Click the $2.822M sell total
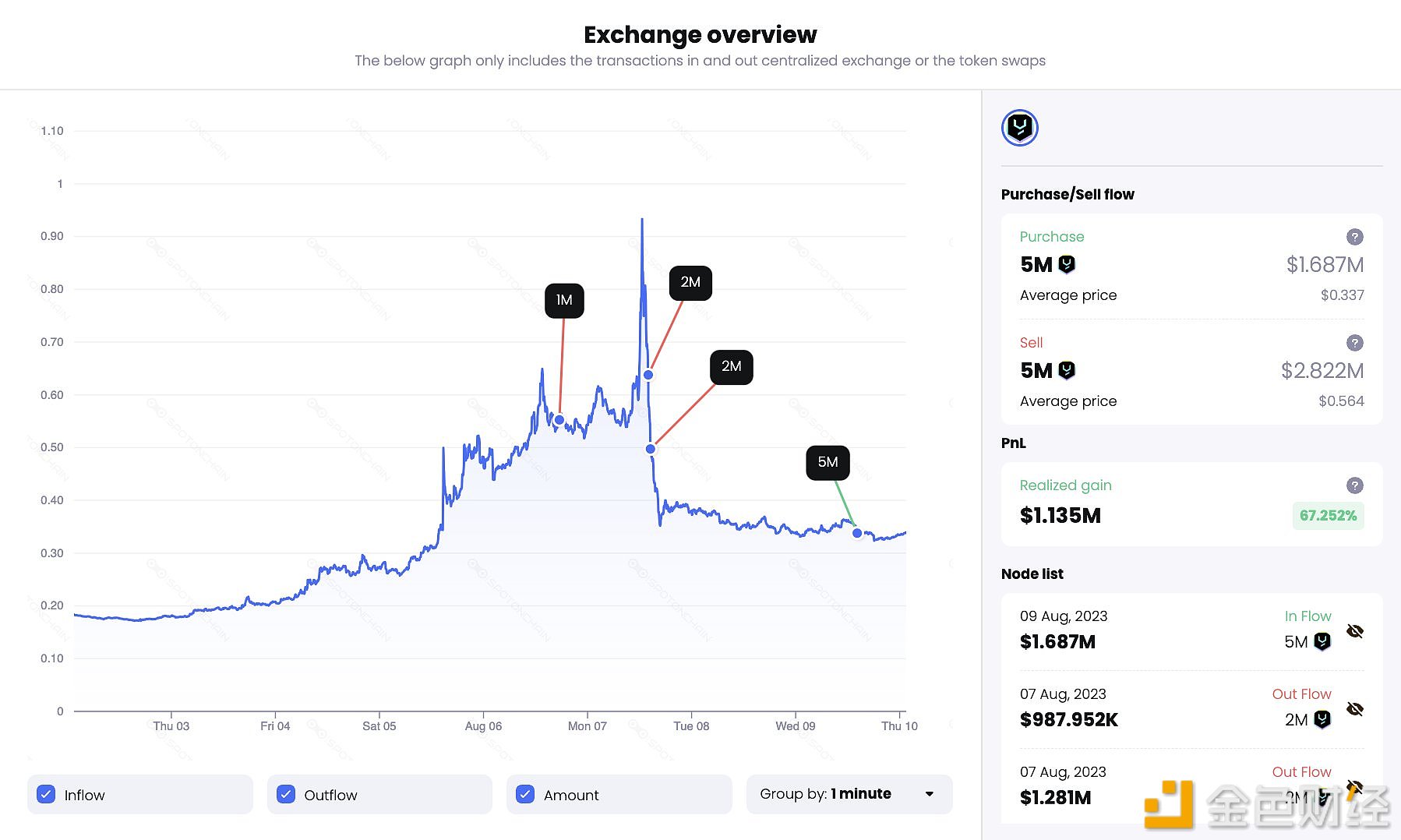 click(x=1322, y=371)
